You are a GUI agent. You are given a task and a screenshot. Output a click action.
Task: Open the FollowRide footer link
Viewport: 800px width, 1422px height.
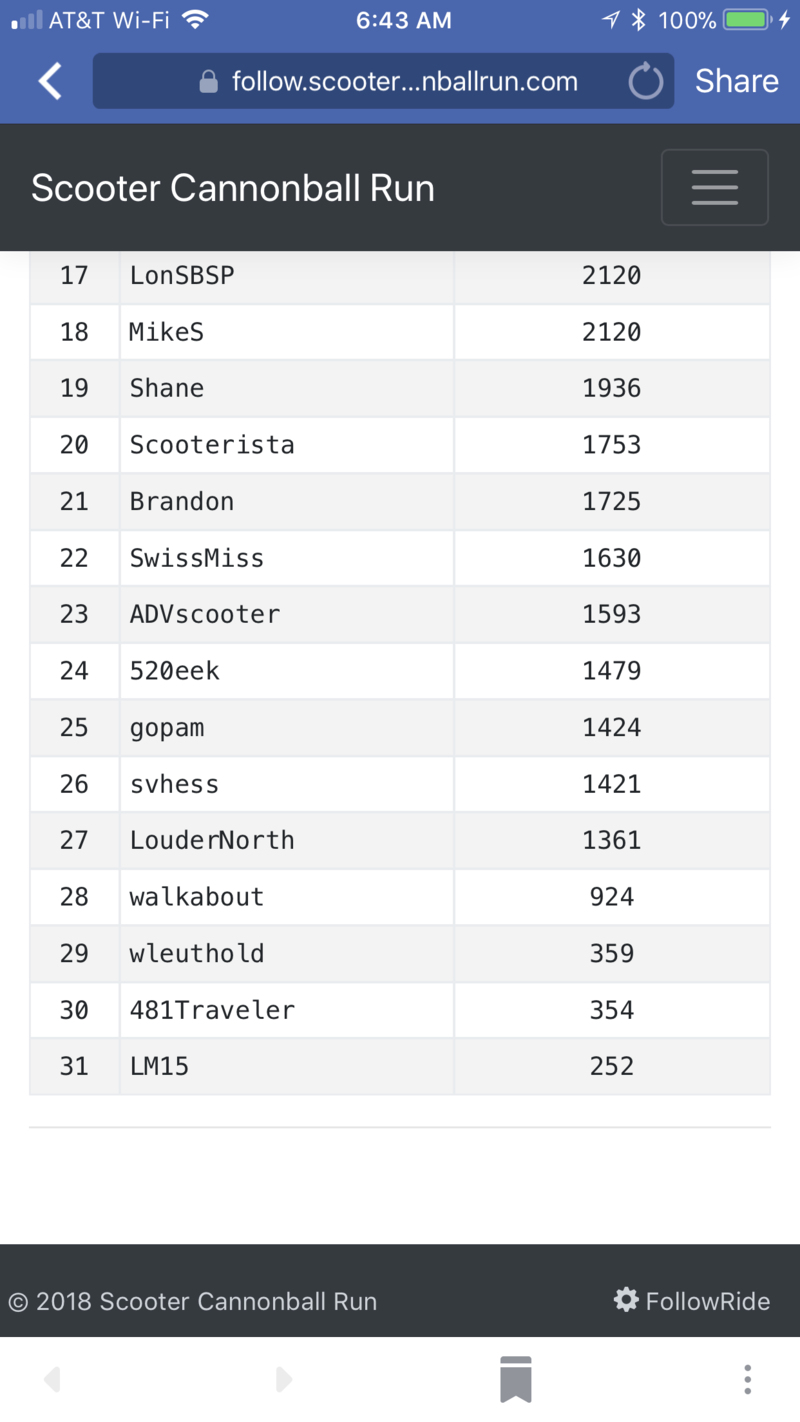pos(707,1301)
